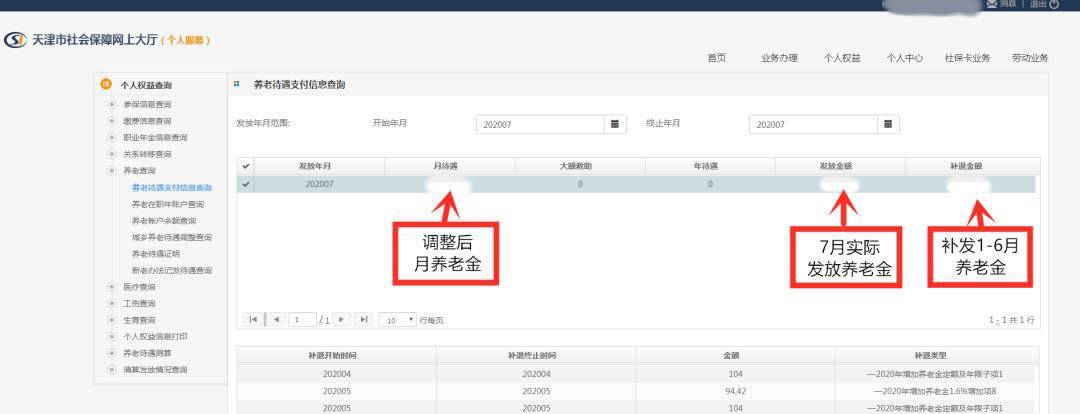Collapse the 养老查询 sidebar section
Image resolution: width=1080 pixels, height=414 pixels.
(112, 171)
